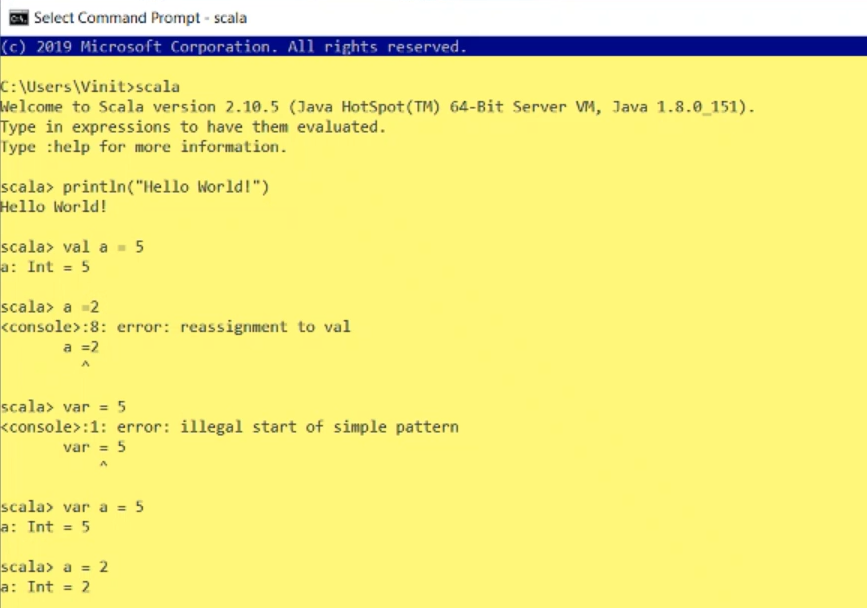Screen dimensions: 867x608
Task: Click the 'scala> a = 2' command line
Action: tap(54, 567)
